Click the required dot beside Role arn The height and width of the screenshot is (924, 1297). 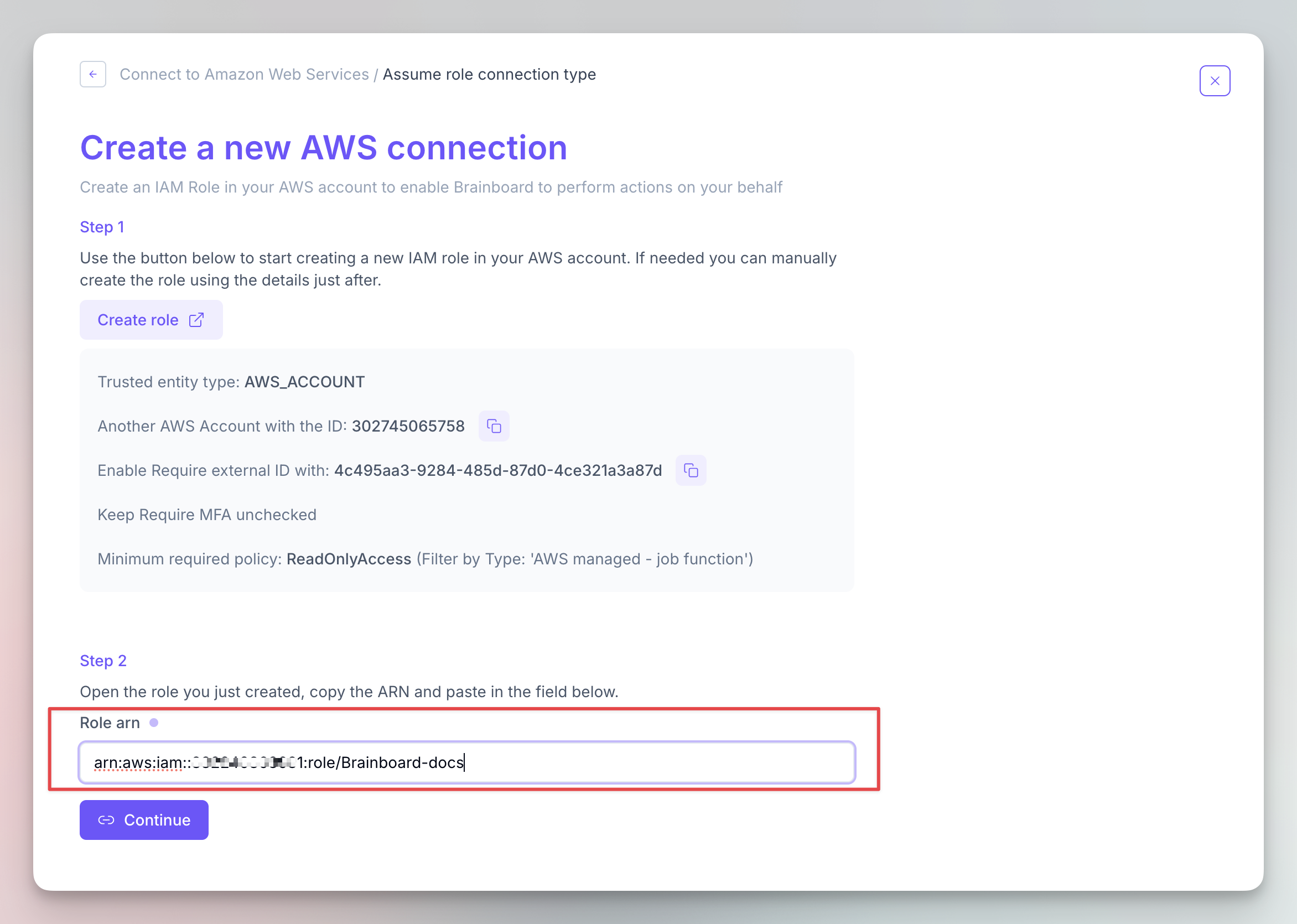[x=154, y=723]
